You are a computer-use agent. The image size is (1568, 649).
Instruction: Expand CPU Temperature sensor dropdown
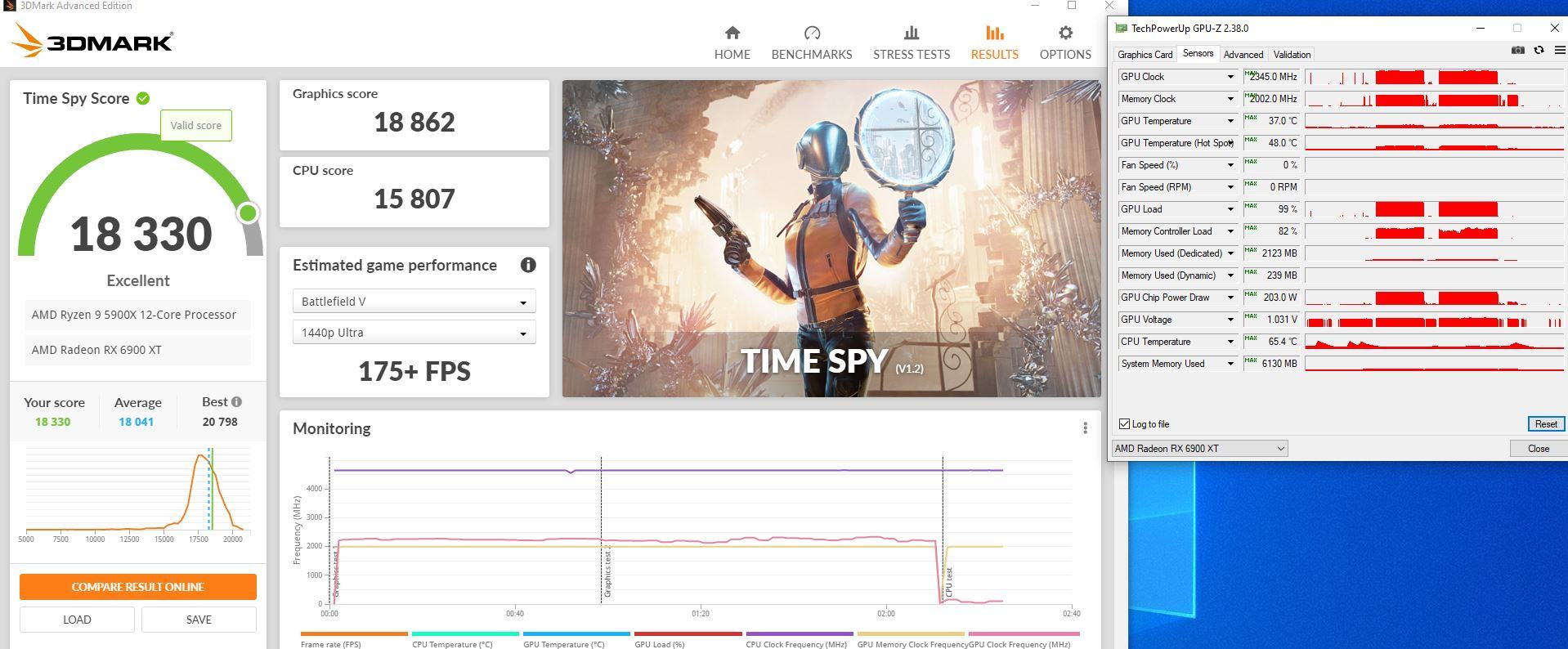click(1230, 342)
